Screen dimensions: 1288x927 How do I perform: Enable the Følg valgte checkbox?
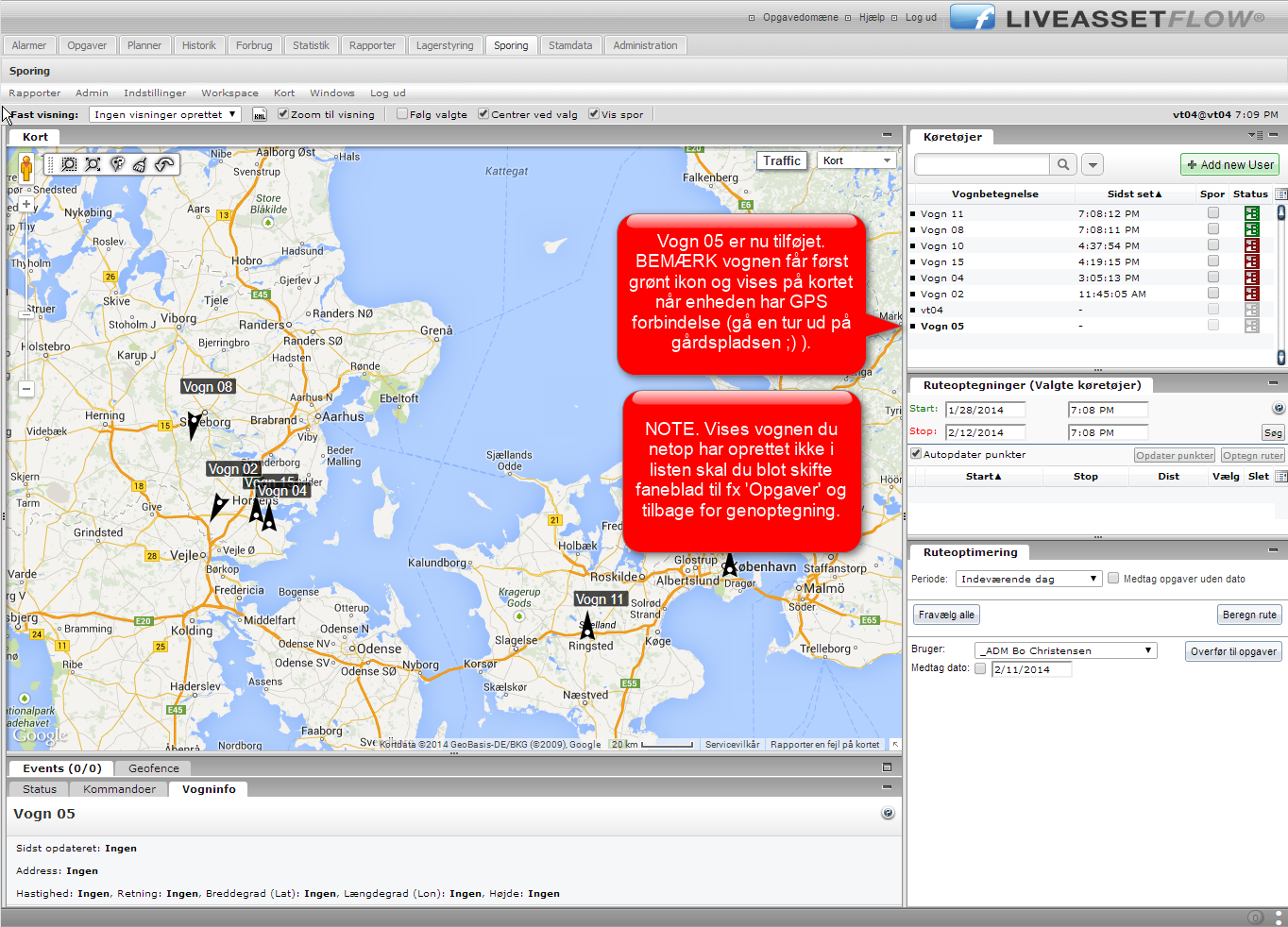coord(403,114)
